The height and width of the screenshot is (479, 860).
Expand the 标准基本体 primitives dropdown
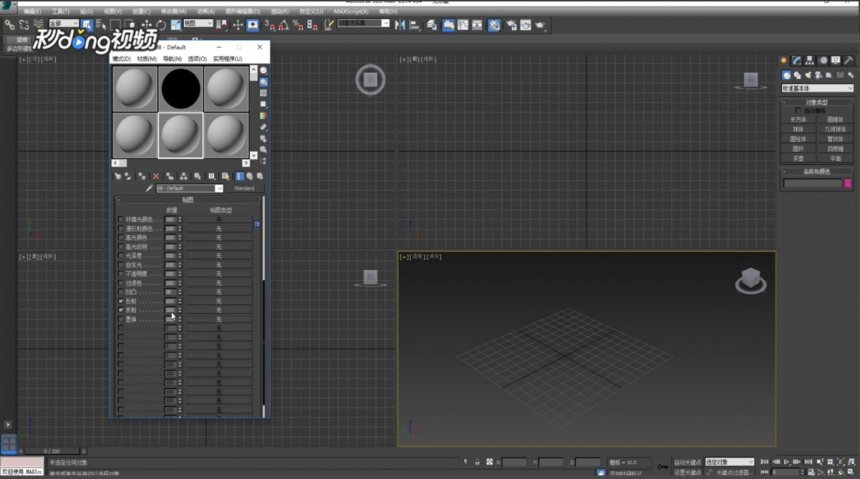coord(817,88)
